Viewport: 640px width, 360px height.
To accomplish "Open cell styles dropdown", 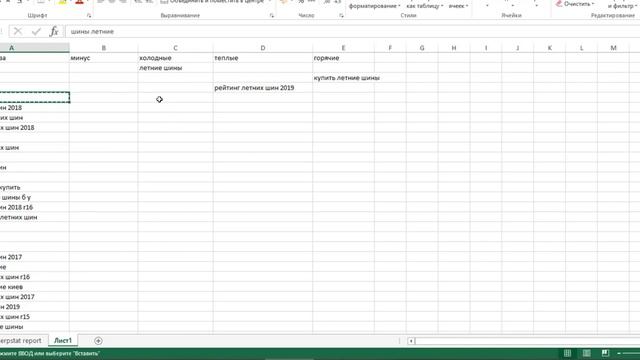I will tap(458, 6).
